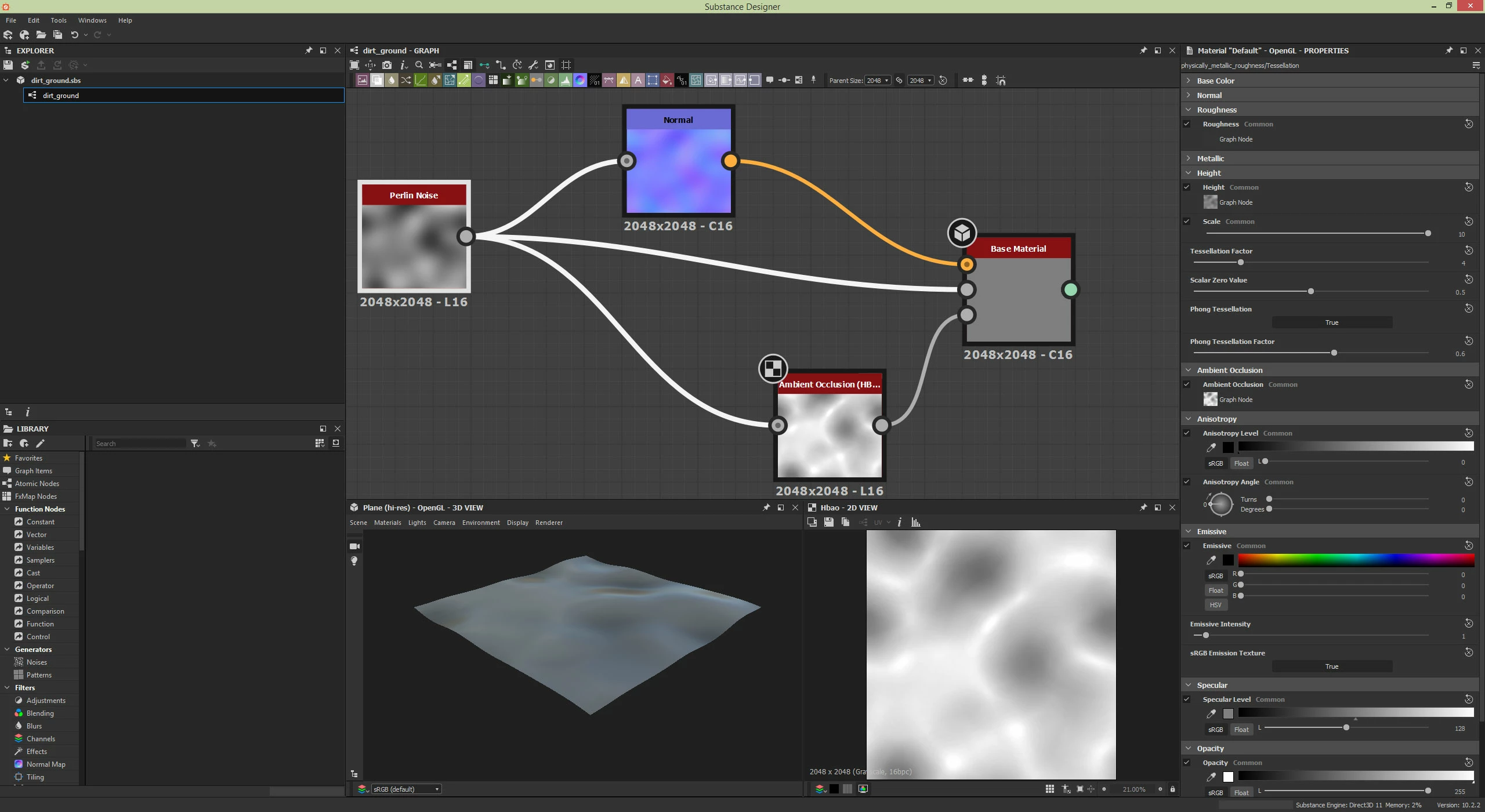Open the Environment menu in 3D view
The width and height of the screenshot is (1485, 812).
click(x=480, y=523)
